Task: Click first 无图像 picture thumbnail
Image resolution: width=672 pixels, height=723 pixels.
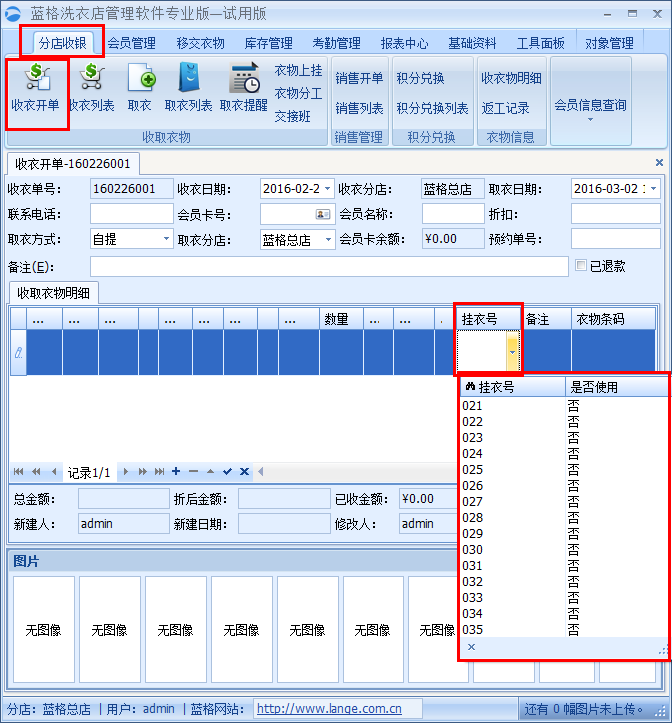Action: click(x=43, y=629)
